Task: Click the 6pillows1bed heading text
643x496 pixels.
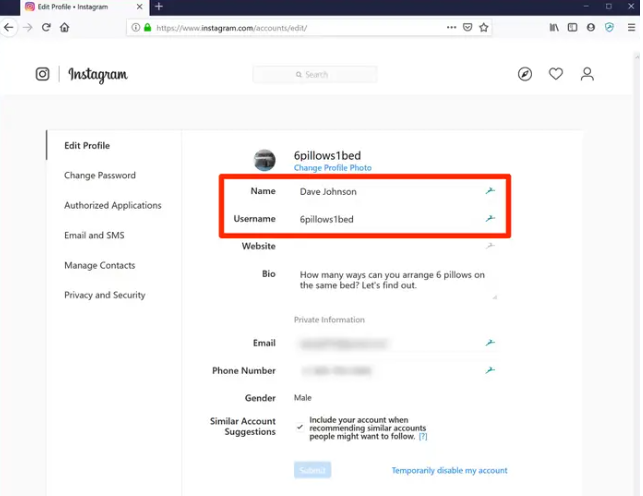Action: [x=327, y=155]
